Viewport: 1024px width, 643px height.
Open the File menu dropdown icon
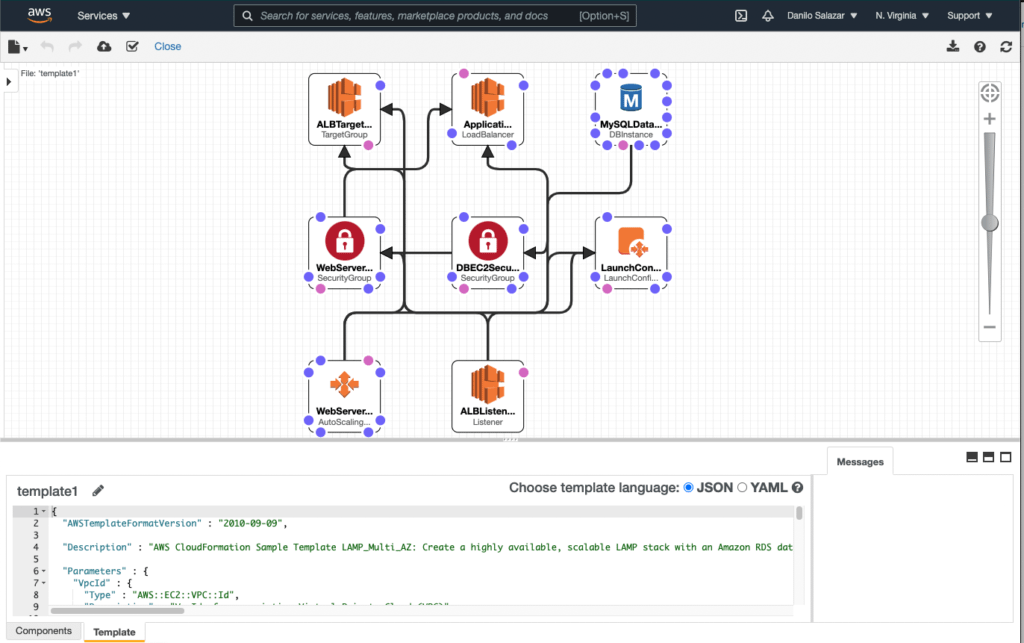[x=18, y=46]
